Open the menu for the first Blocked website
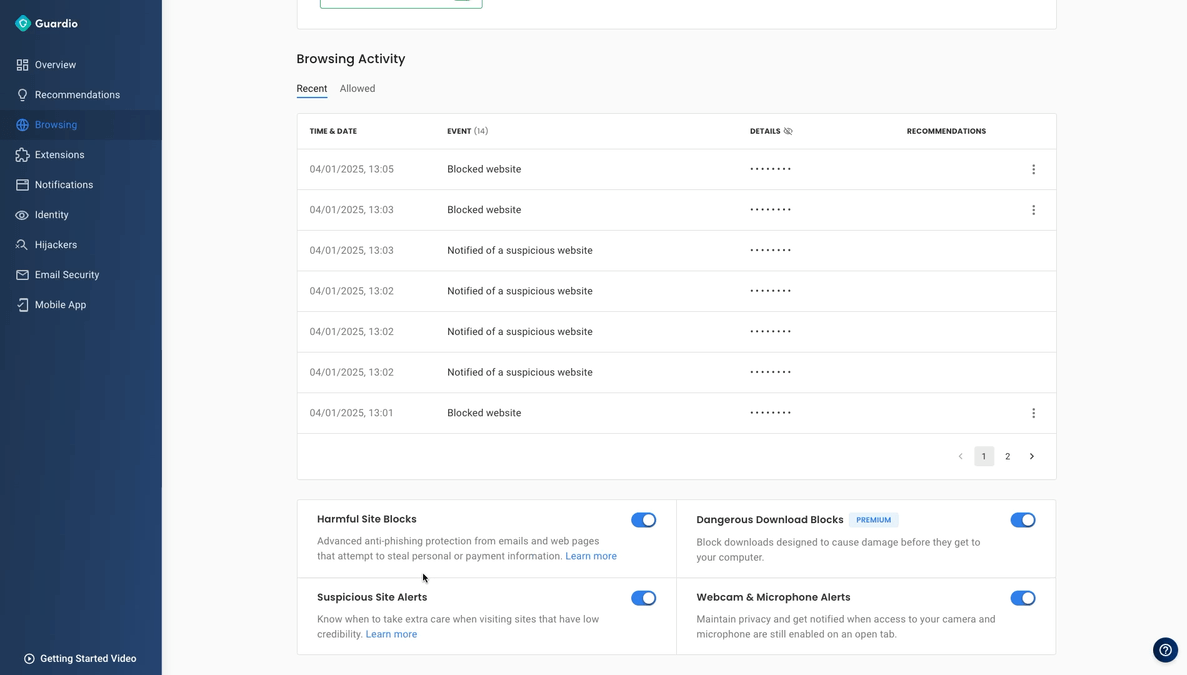The image size is (1187, 675). (x=1033, y=168)
